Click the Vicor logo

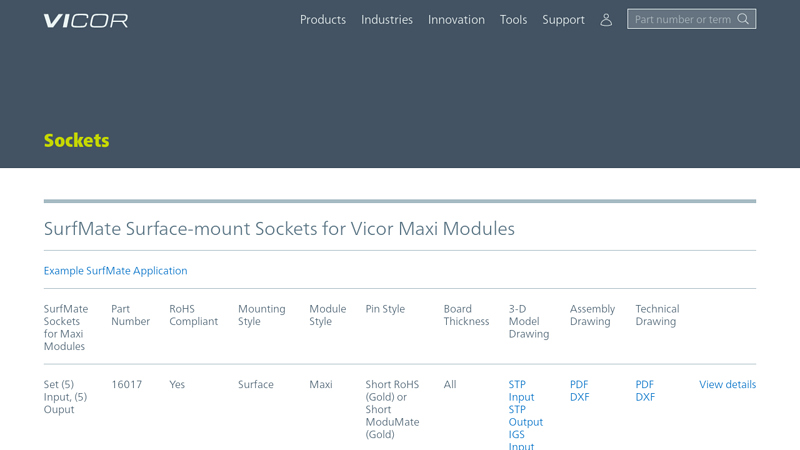(x=86, y=20)
